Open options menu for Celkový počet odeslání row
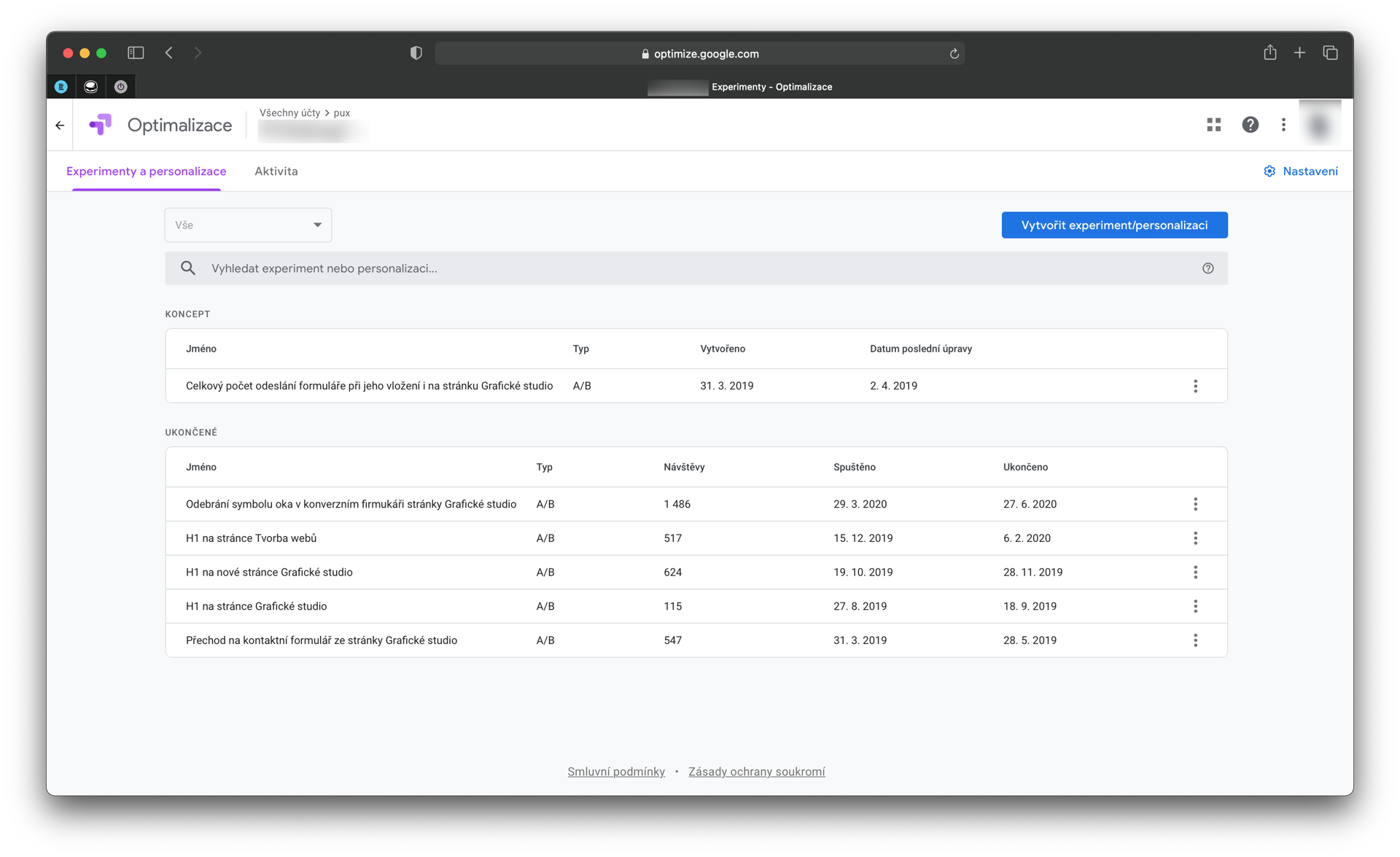 click(x=1195, y=386)
